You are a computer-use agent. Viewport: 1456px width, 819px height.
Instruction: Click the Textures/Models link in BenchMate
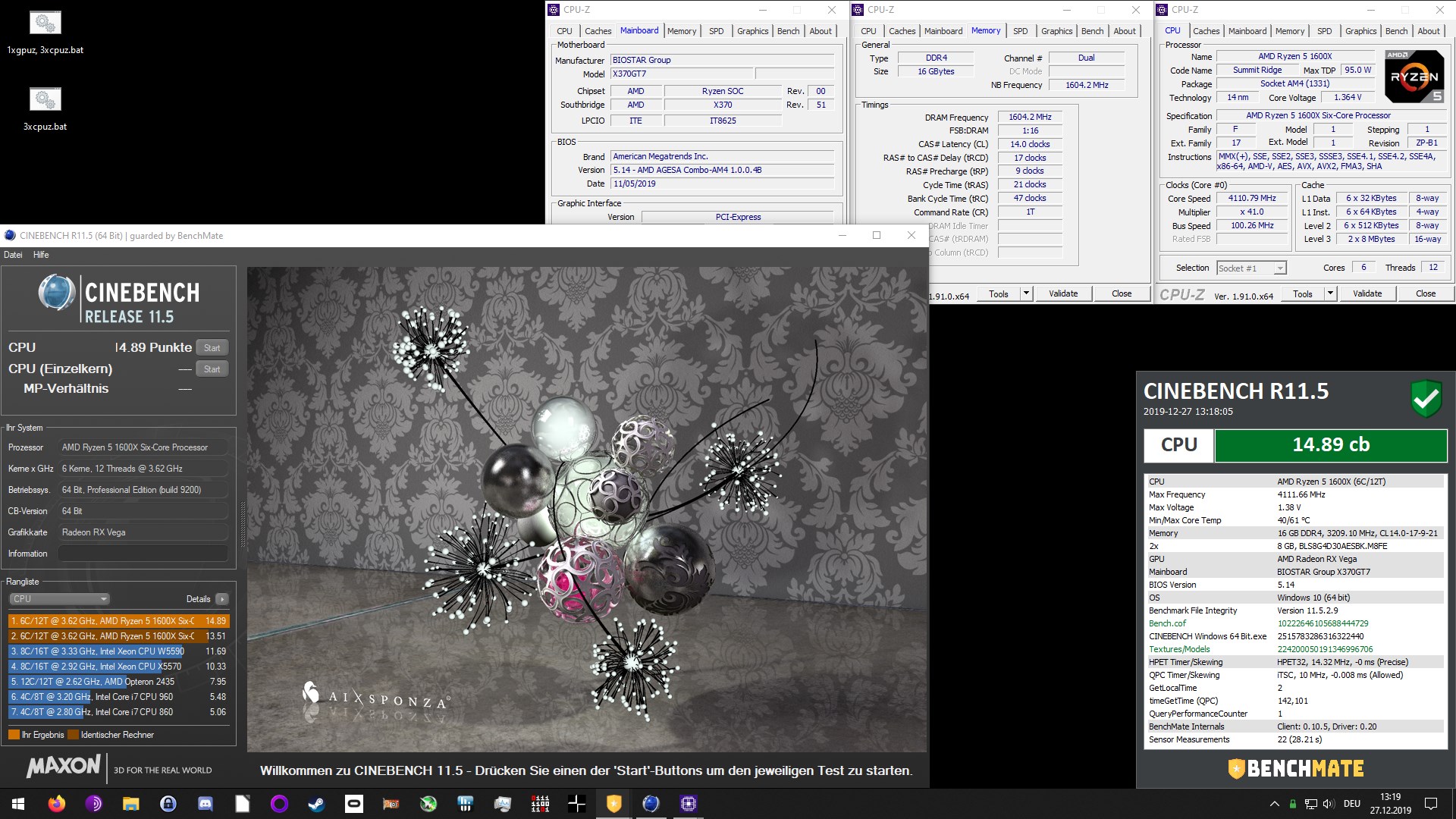[1179, 649]
